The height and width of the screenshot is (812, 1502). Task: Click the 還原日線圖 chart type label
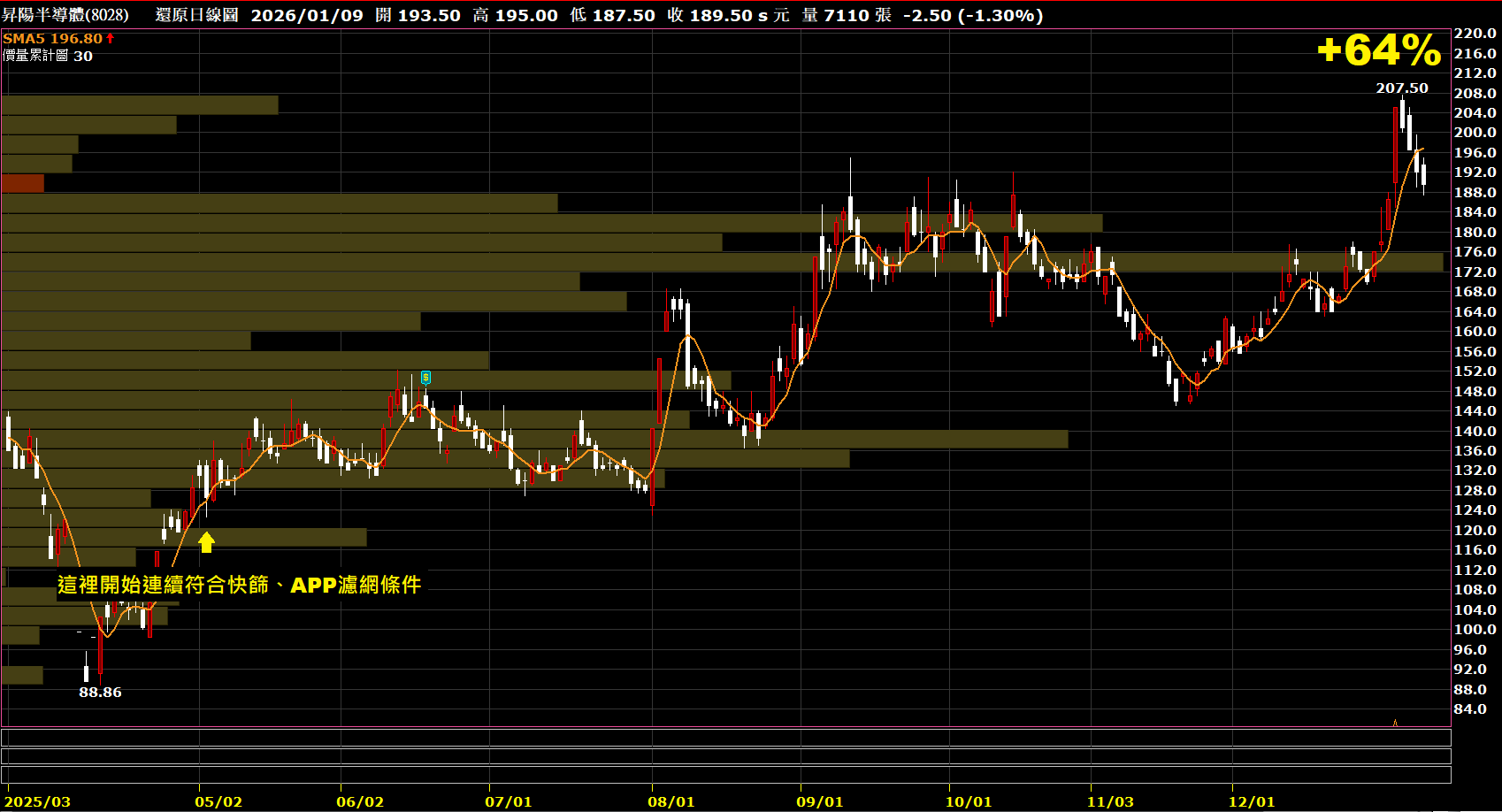click(196, 15)
